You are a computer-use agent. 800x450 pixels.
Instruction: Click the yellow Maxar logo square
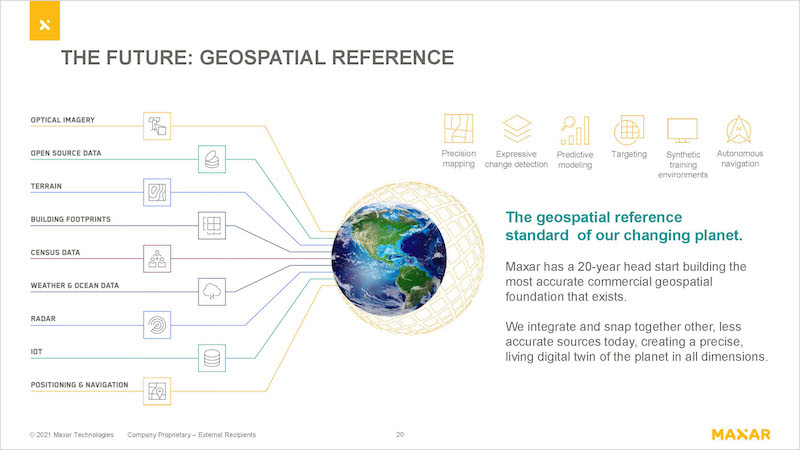pyautogui.click(x=45, y=20)
